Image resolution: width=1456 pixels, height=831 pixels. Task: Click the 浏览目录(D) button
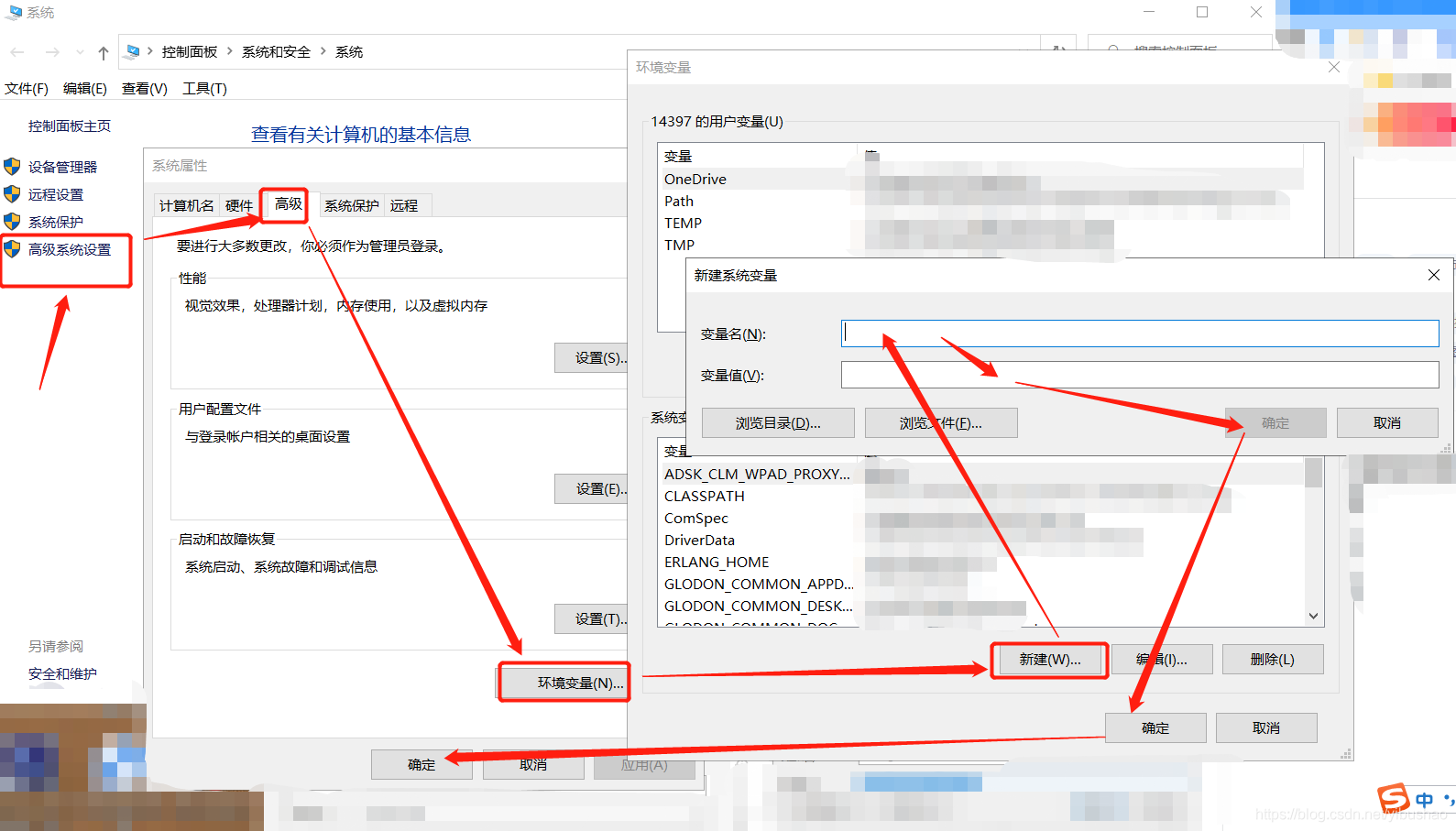[x=778, y=423]
